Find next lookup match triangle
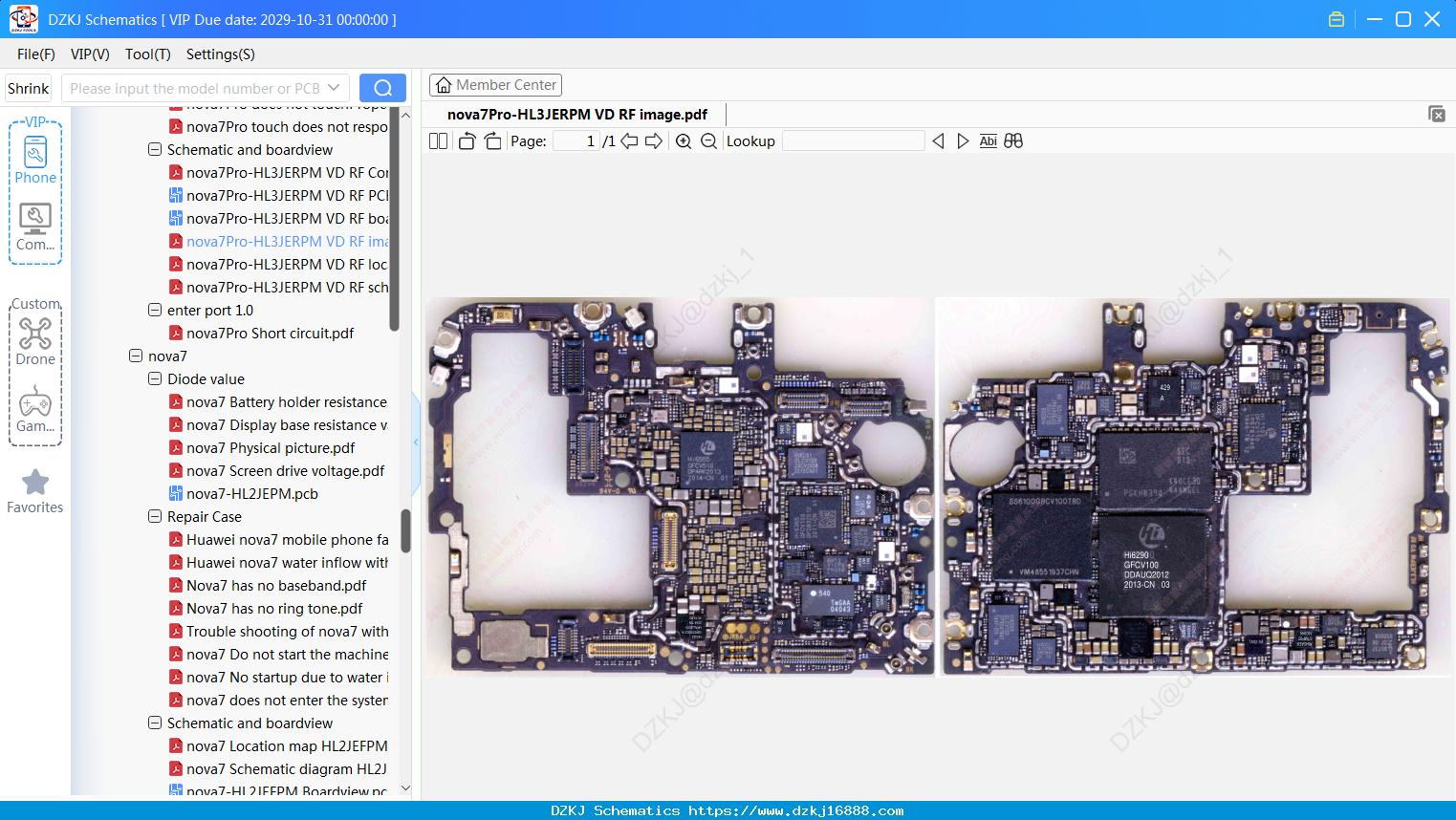1456x820 pixels. pyautogui.click(x=963, y=141)
